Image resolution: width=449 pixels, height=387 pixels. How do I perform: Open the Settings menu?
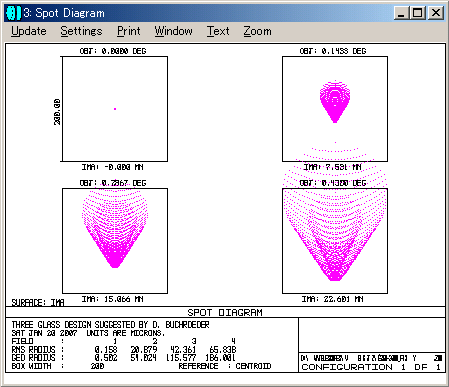point(81,31)
